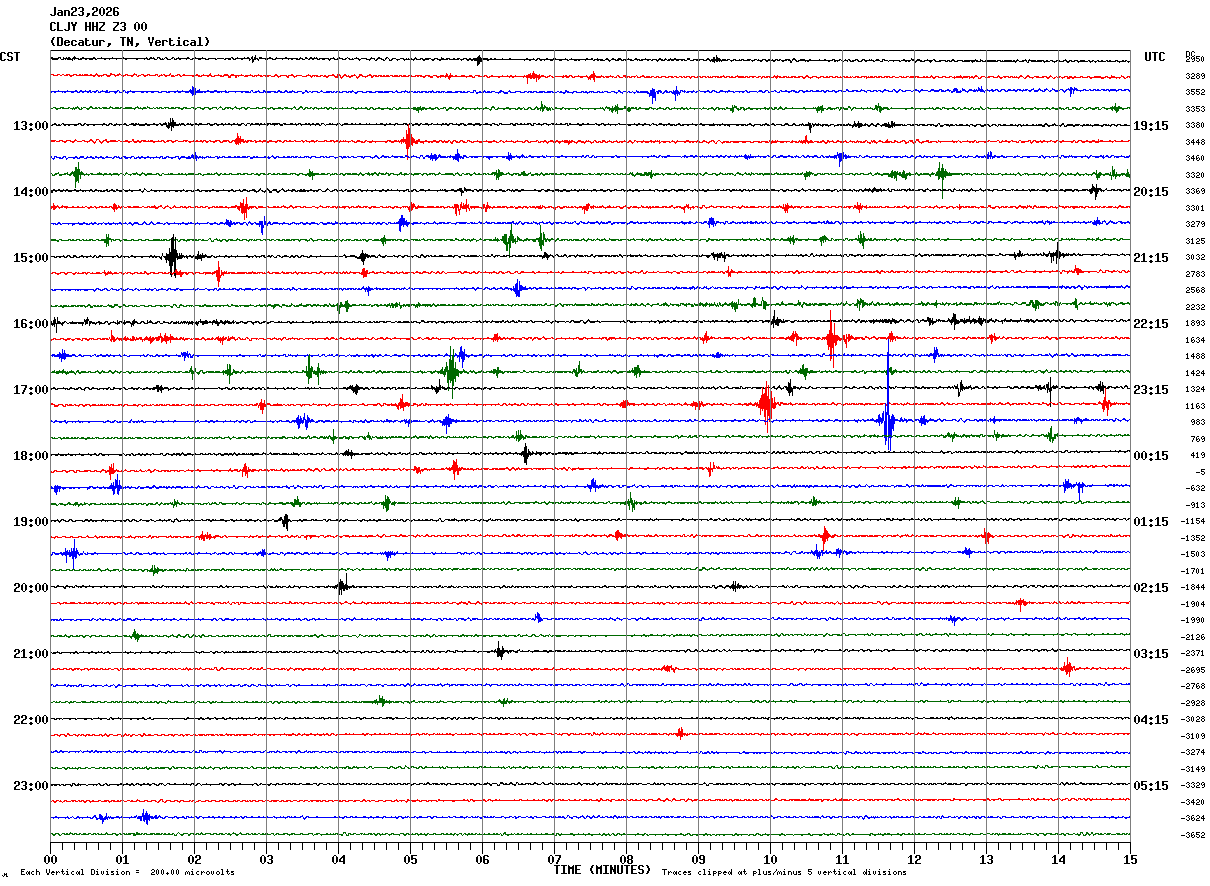Select DC offset value 2783
The image size is (1210, 886).
point(1195,274)
